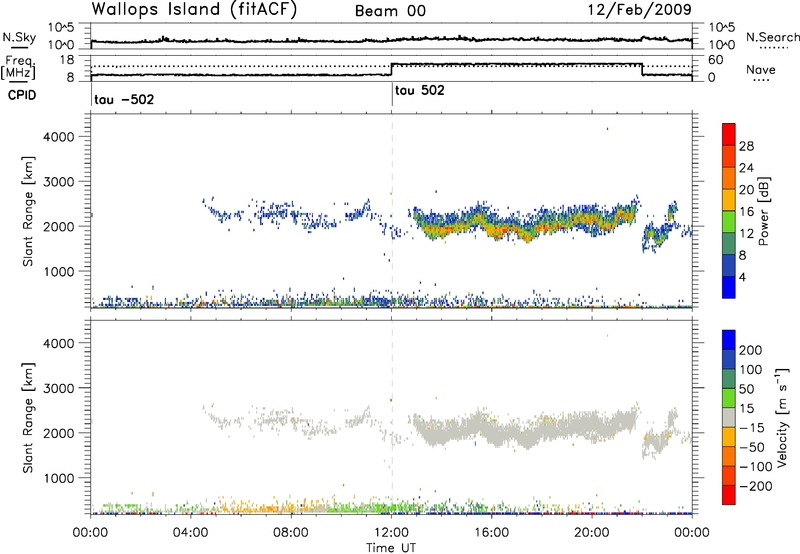Click the "Velocity [m s⁻¹]" colorbar title

(781, 417)
